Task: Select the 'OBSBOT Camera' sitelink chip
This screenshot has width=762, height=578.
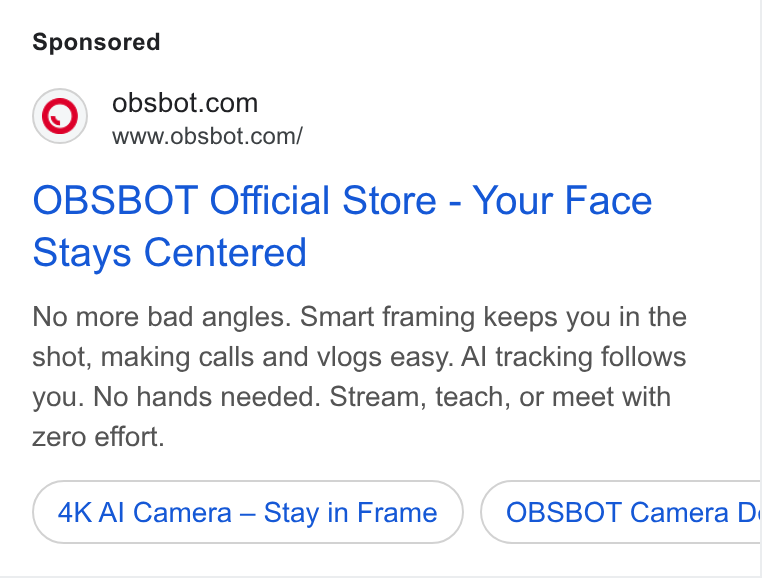Action: [621, 512]
